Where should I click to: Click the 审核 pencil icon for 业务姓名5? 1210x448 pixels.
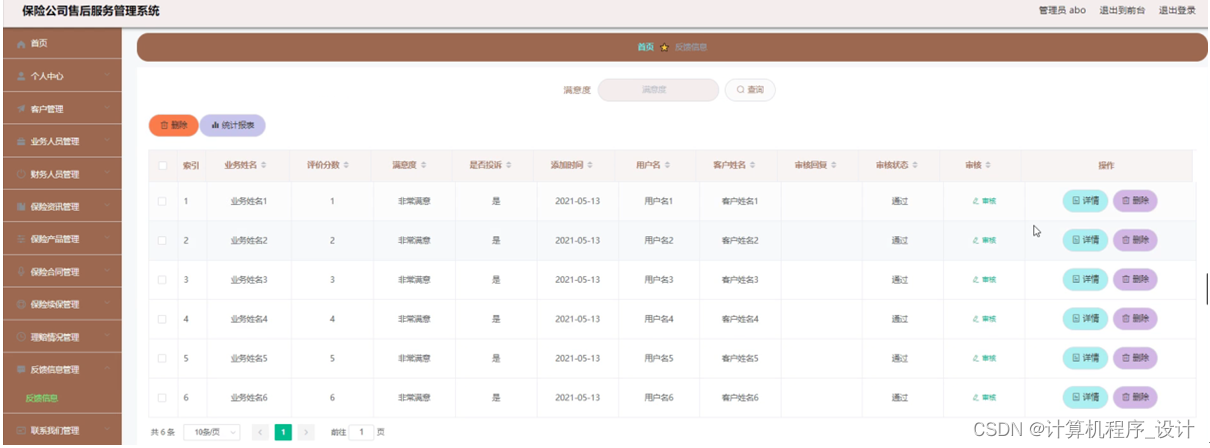point(975,358)
